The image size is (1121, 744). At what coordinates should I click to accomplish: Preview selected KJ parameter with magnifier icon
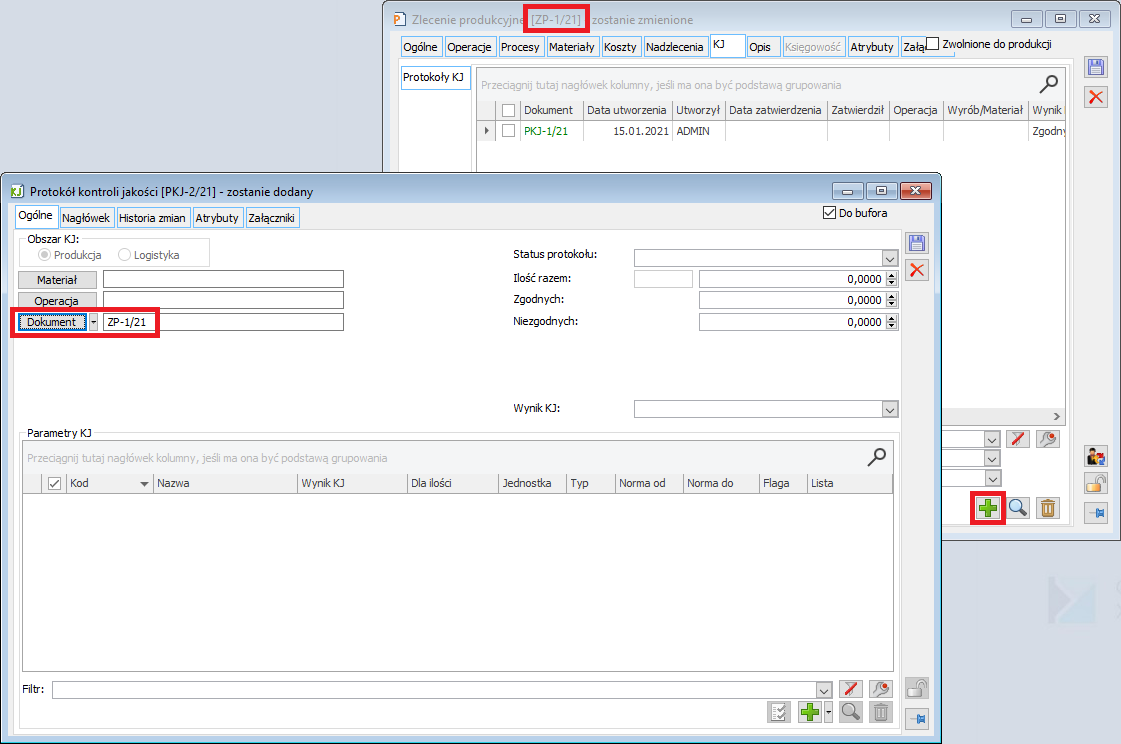pos(850,712)
